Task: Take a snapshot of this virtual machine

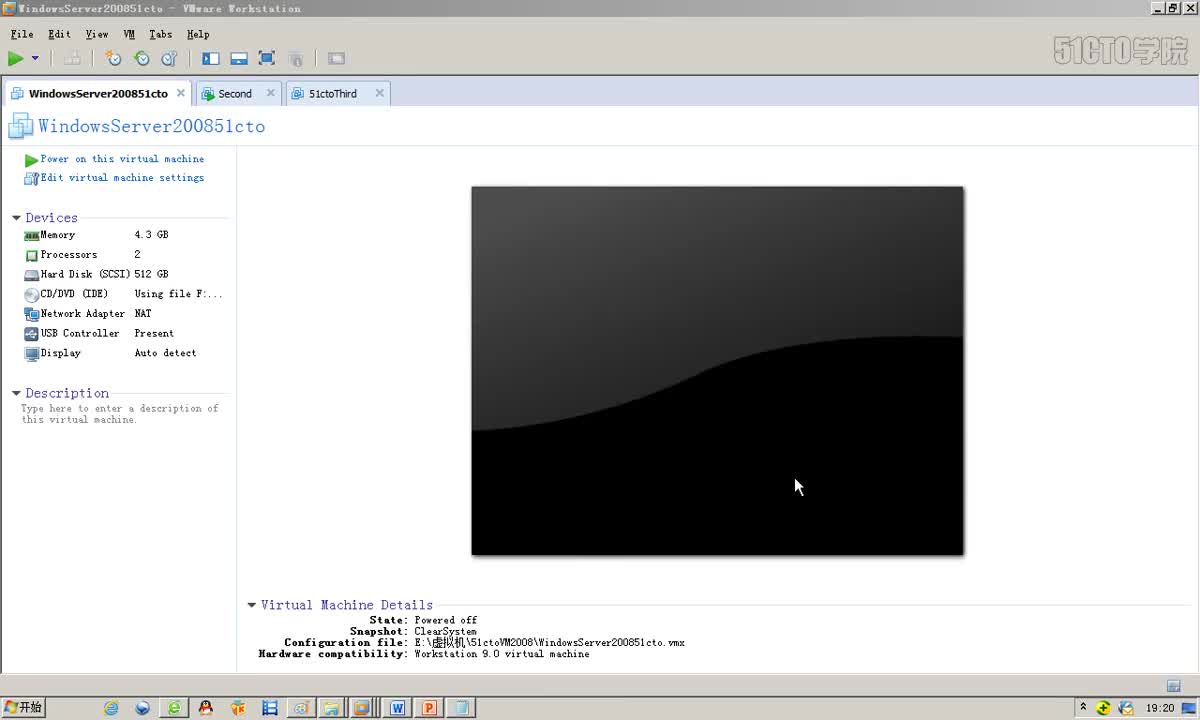Action: point(113,59)
